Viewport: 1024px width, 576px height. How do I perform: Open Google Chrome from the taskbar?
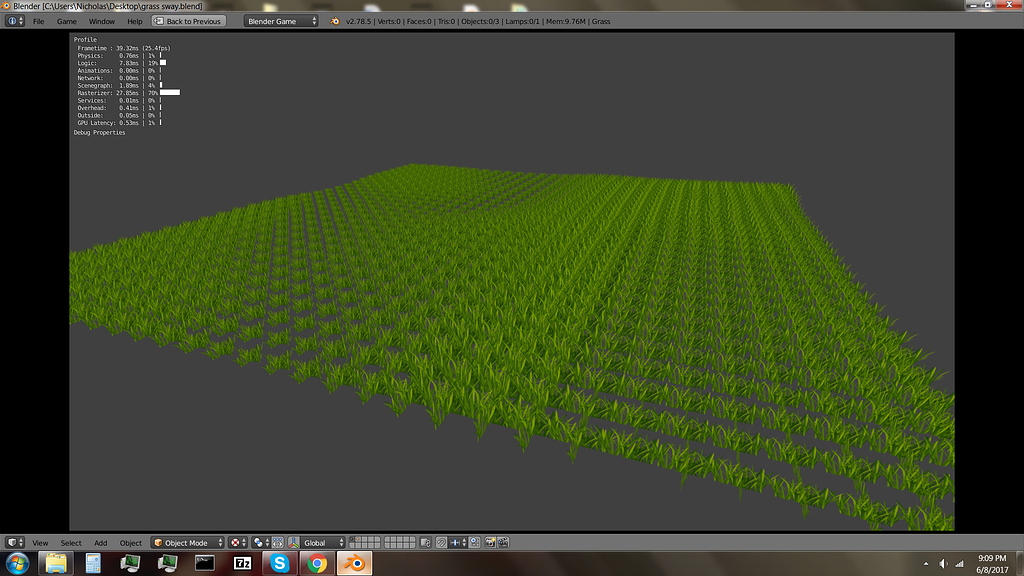point(317,563)
